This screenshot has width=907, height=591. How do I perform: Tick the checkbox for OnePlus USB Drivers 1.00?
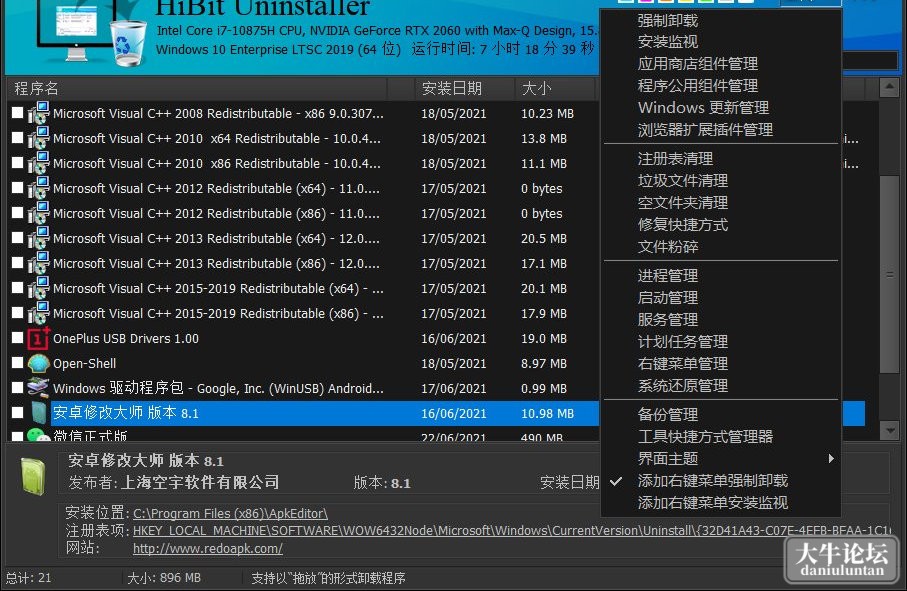tap(17, 338)
